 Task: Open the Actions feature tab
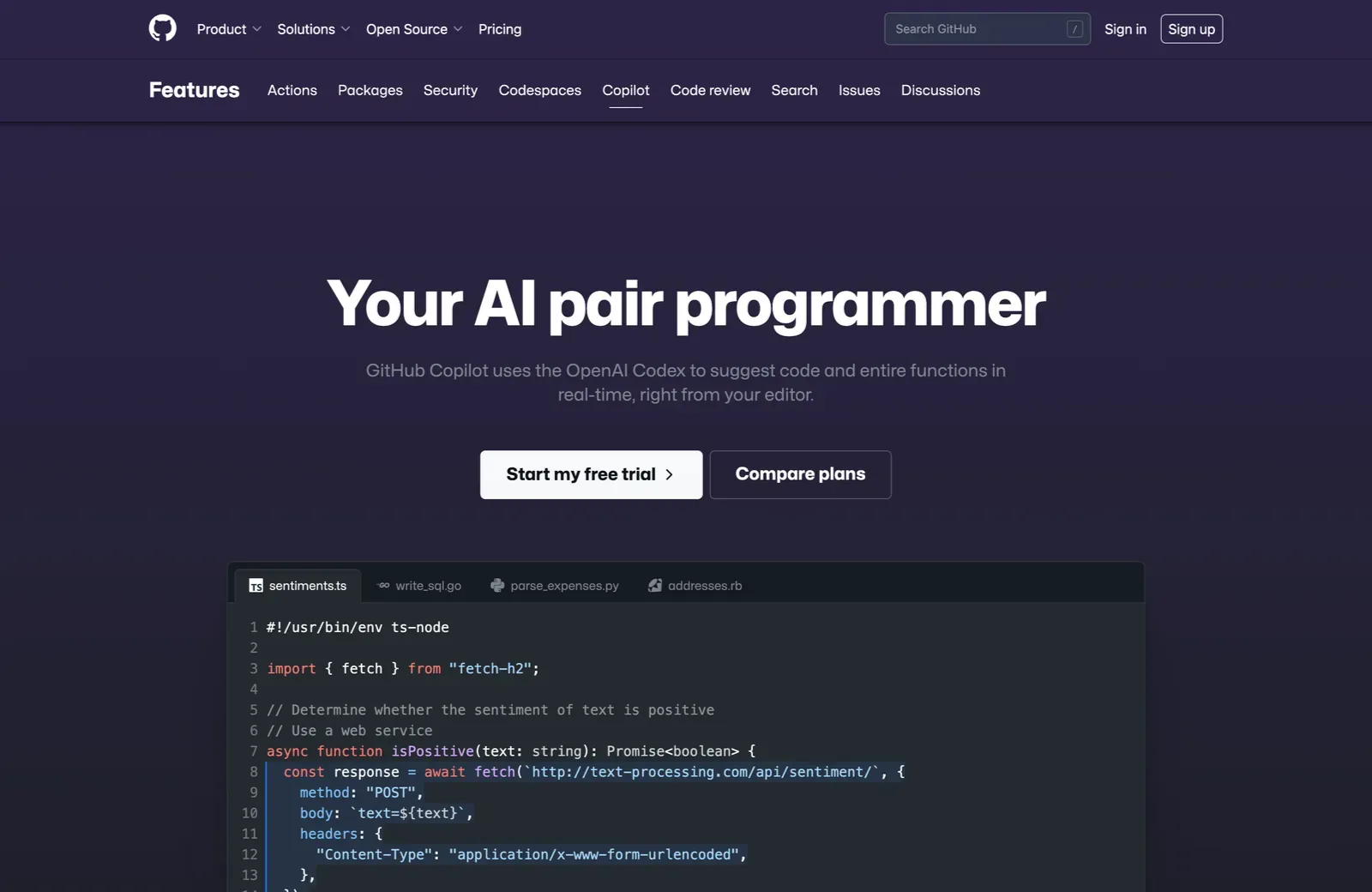pyautogui.click(x=292, y=90)
